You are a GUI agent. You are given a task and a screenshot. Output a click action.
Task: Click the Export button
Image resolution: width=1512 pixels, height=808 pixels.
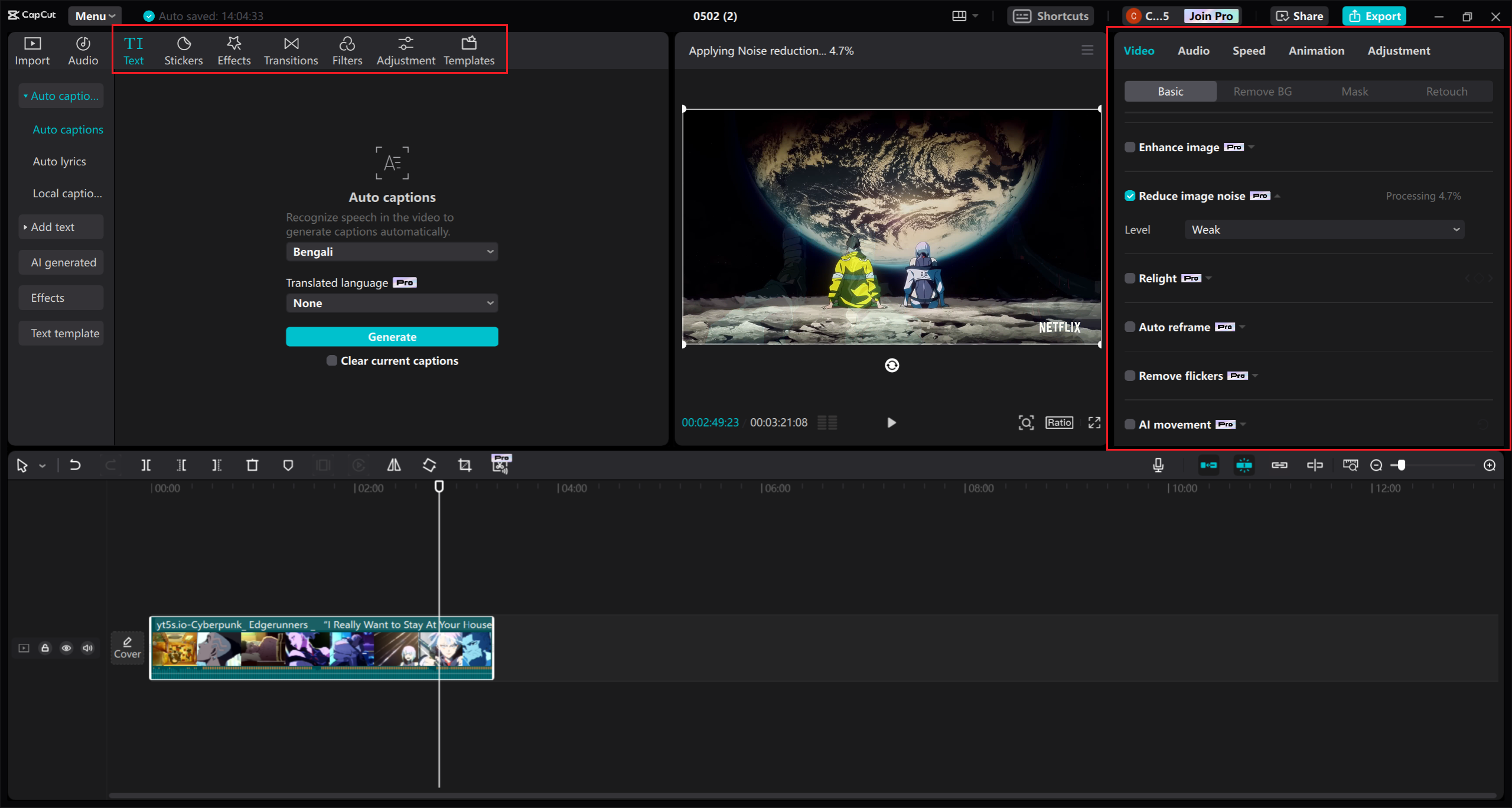click(1374, 16)
